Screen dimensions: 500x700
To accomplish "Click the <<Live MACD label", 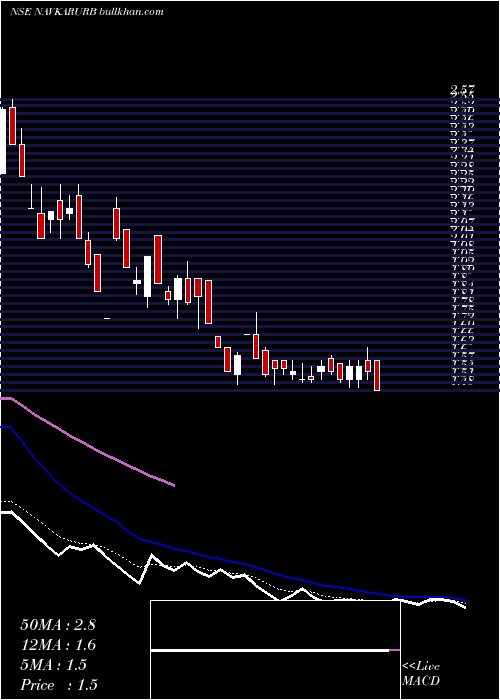I will tap(421, 674).
